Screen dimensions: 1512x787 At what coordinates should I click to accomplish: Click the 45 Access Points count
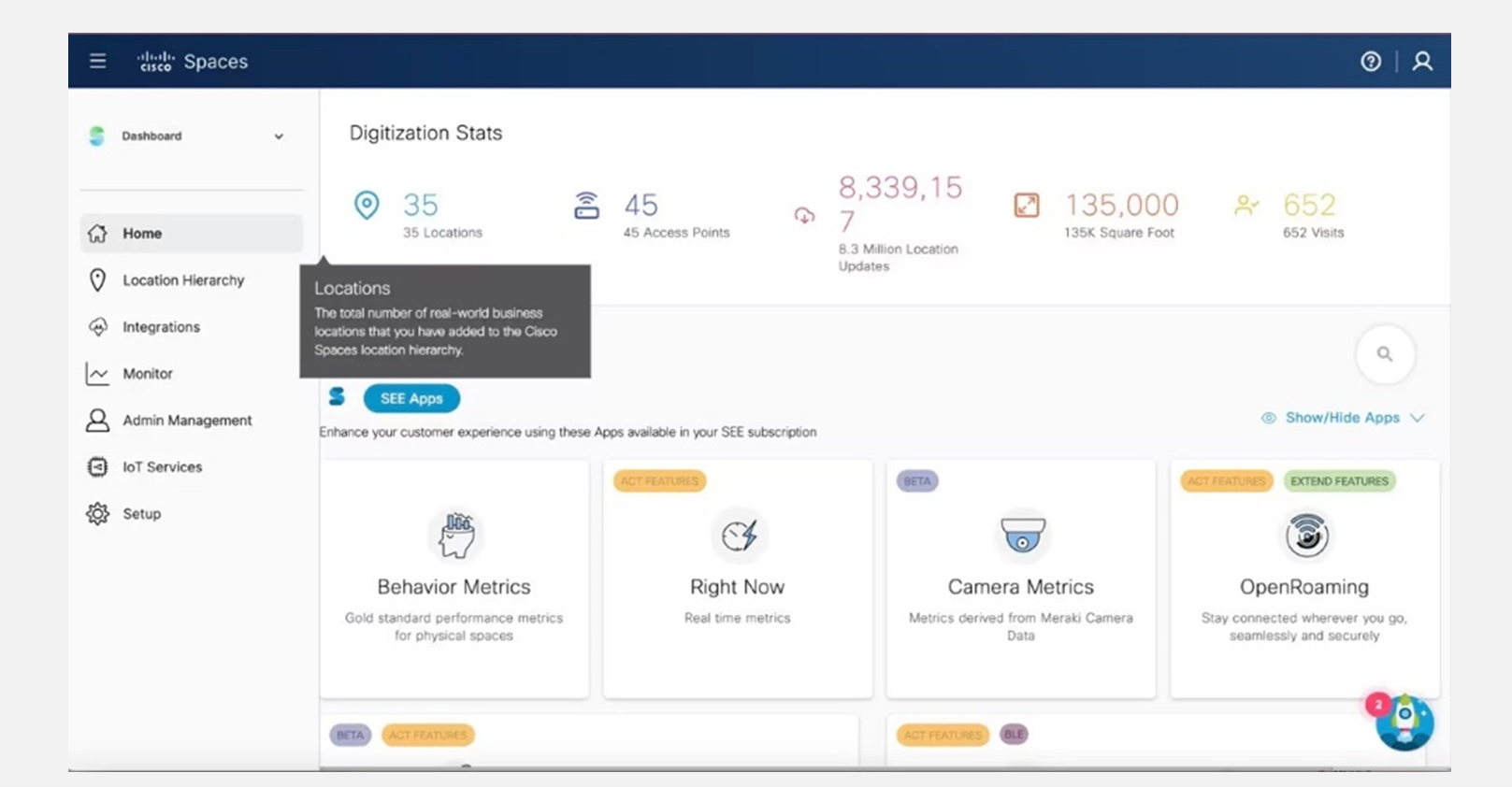pyautogui.click(x=641, y=205)
